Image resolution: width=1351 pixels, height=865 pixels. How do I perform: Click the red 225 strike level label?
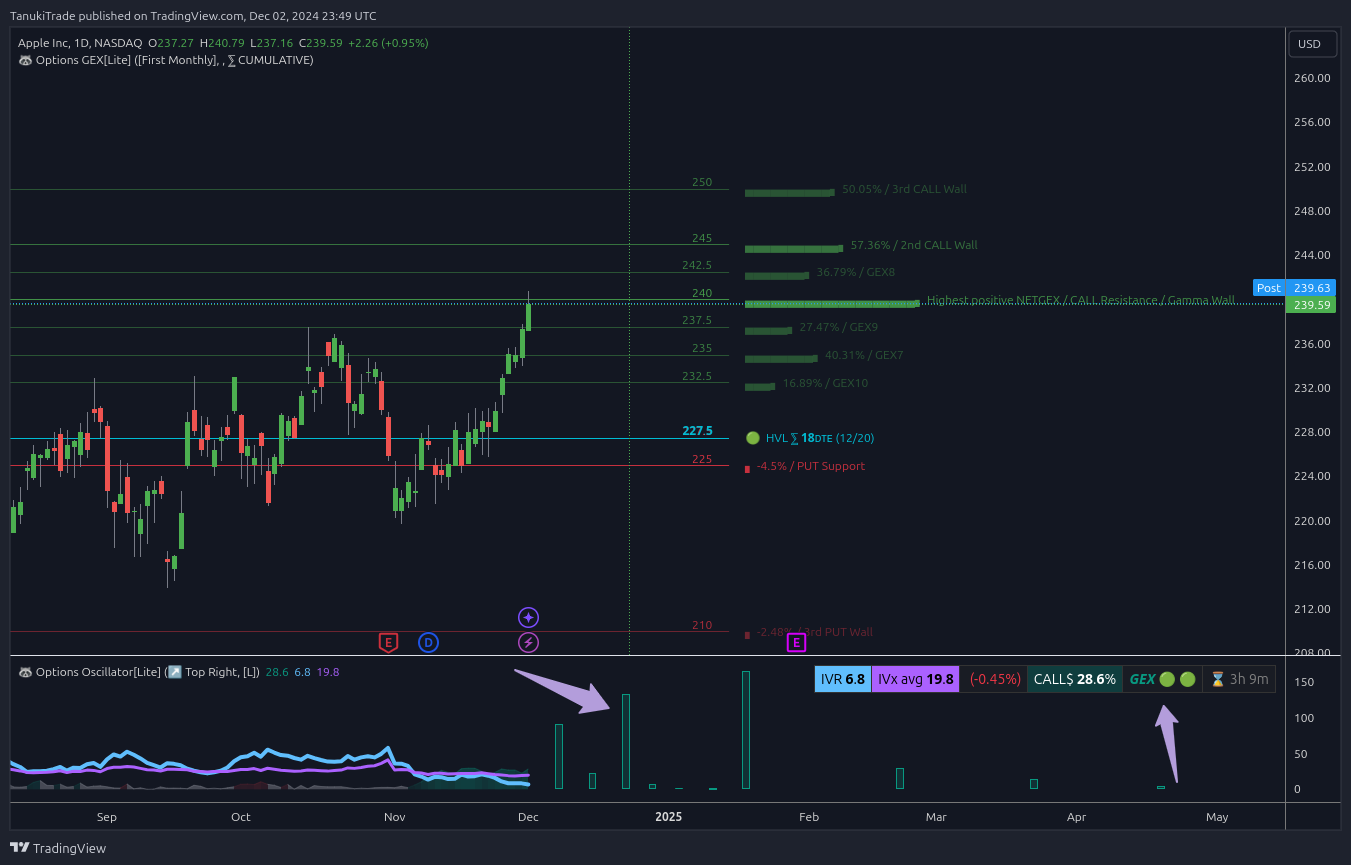tap(702, 459)
